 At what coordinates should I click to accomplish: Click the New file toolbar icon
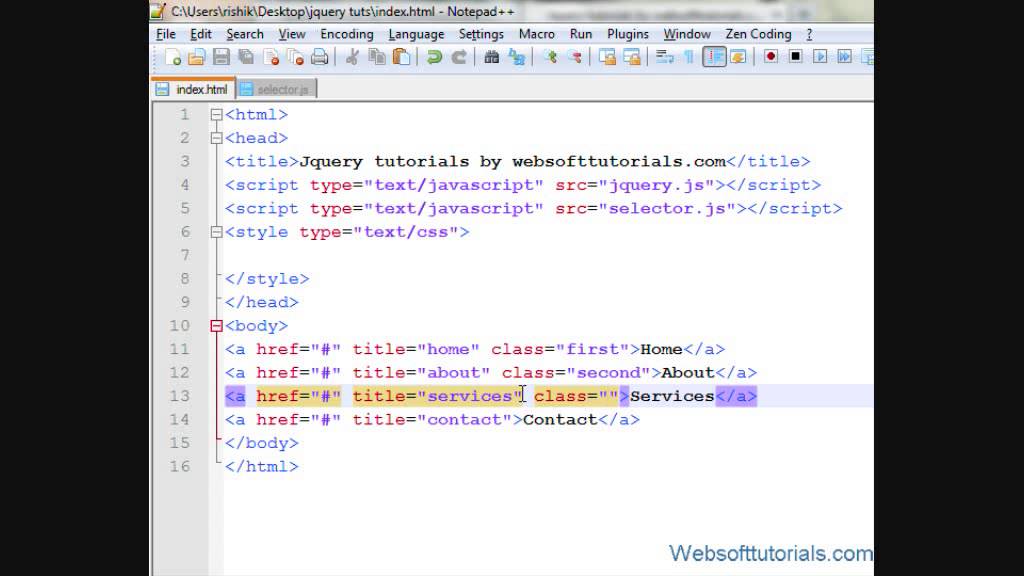click(x=173, y=57)
